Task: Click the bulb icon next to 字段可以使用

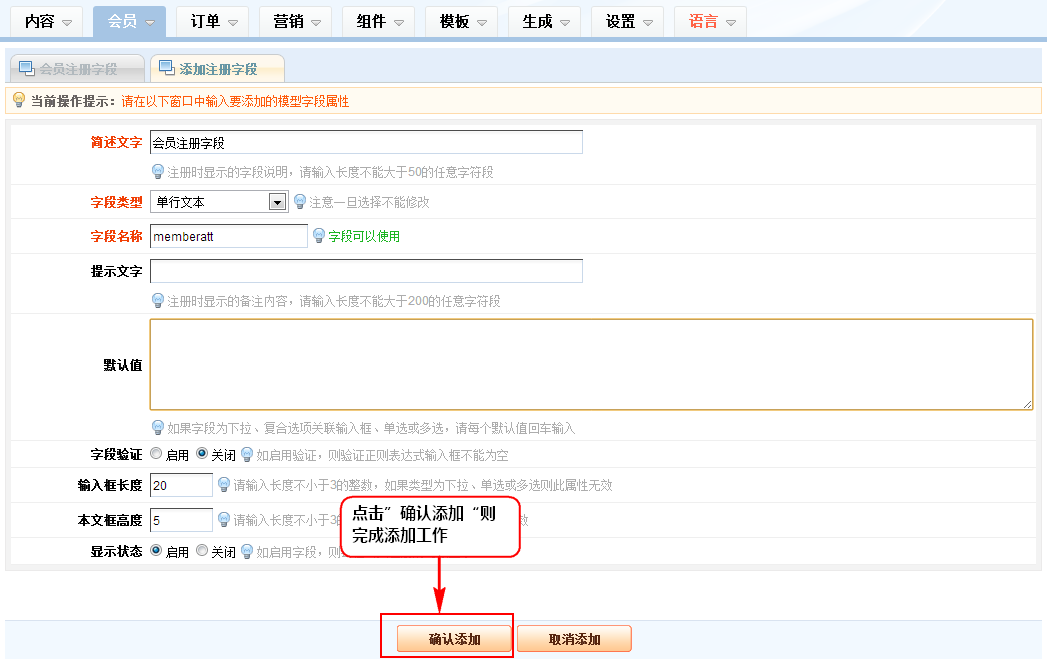Action: coord(319,236)
